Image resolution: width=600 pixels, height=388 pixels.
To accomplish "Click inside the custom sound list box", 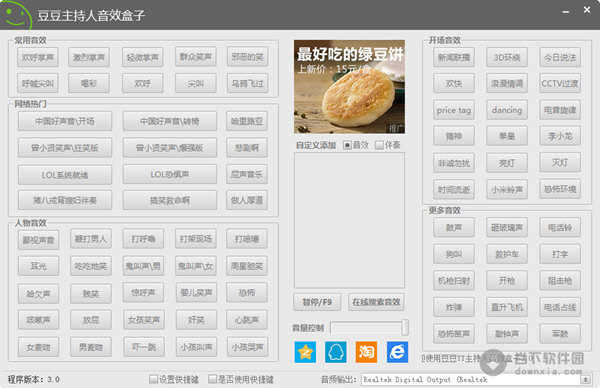I will tap(349, 220).
